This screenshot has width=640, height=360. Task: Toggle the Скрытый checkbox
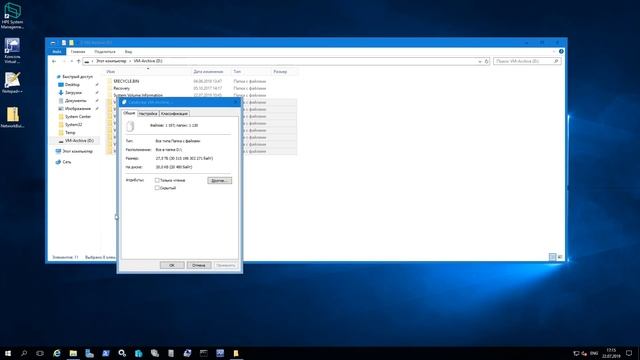tap(157, 188)
